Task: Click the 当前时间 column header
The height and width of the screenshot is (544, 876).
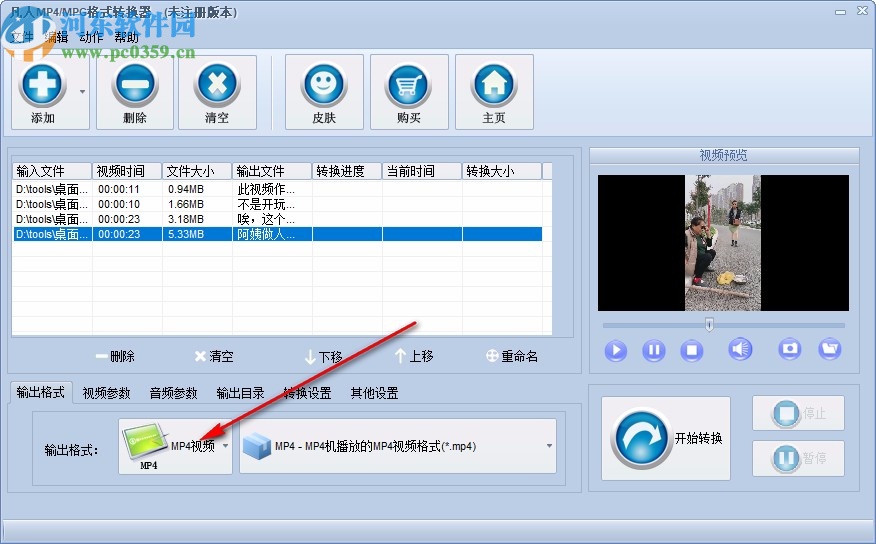Action: [422, 171]
